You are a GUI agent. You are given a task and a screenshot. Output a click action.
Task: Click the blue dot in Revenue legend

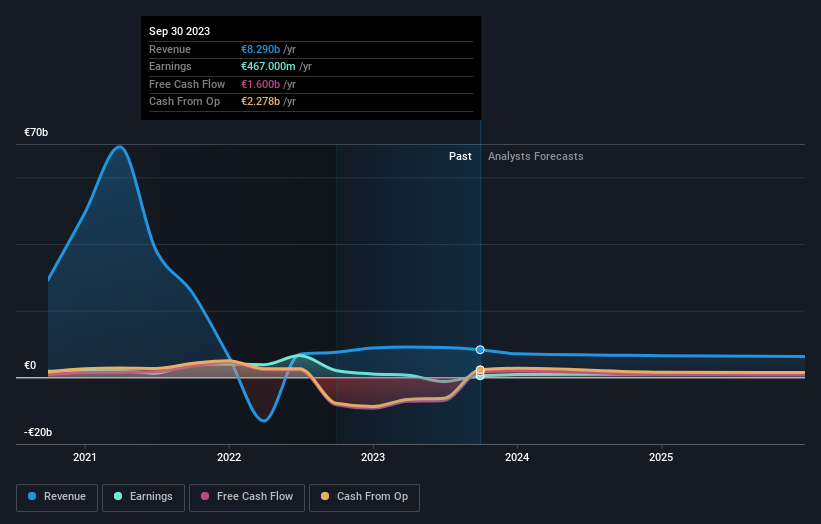(32, 496)
